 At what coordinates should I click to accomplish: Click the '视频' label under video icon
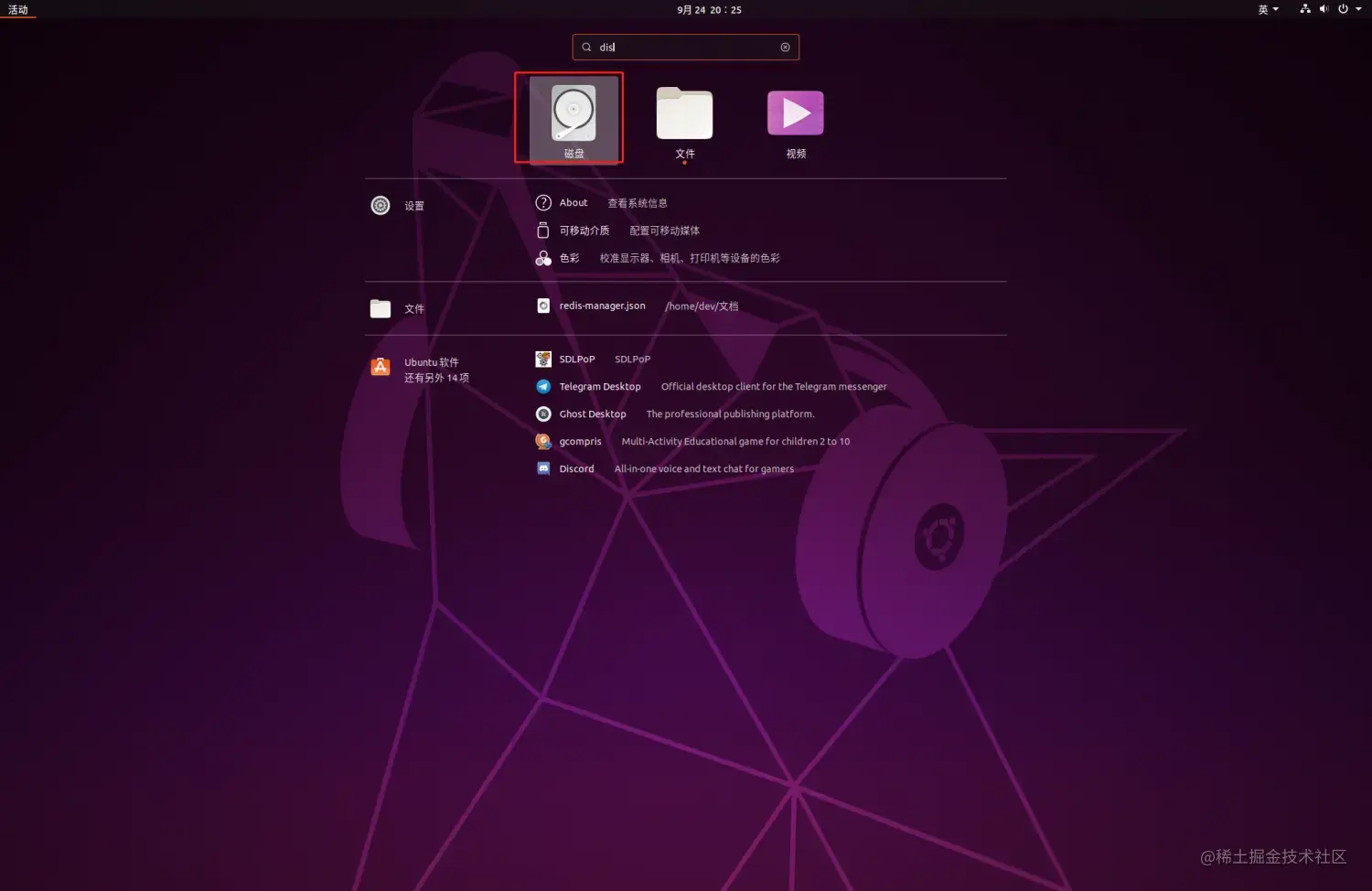(796, 154)
